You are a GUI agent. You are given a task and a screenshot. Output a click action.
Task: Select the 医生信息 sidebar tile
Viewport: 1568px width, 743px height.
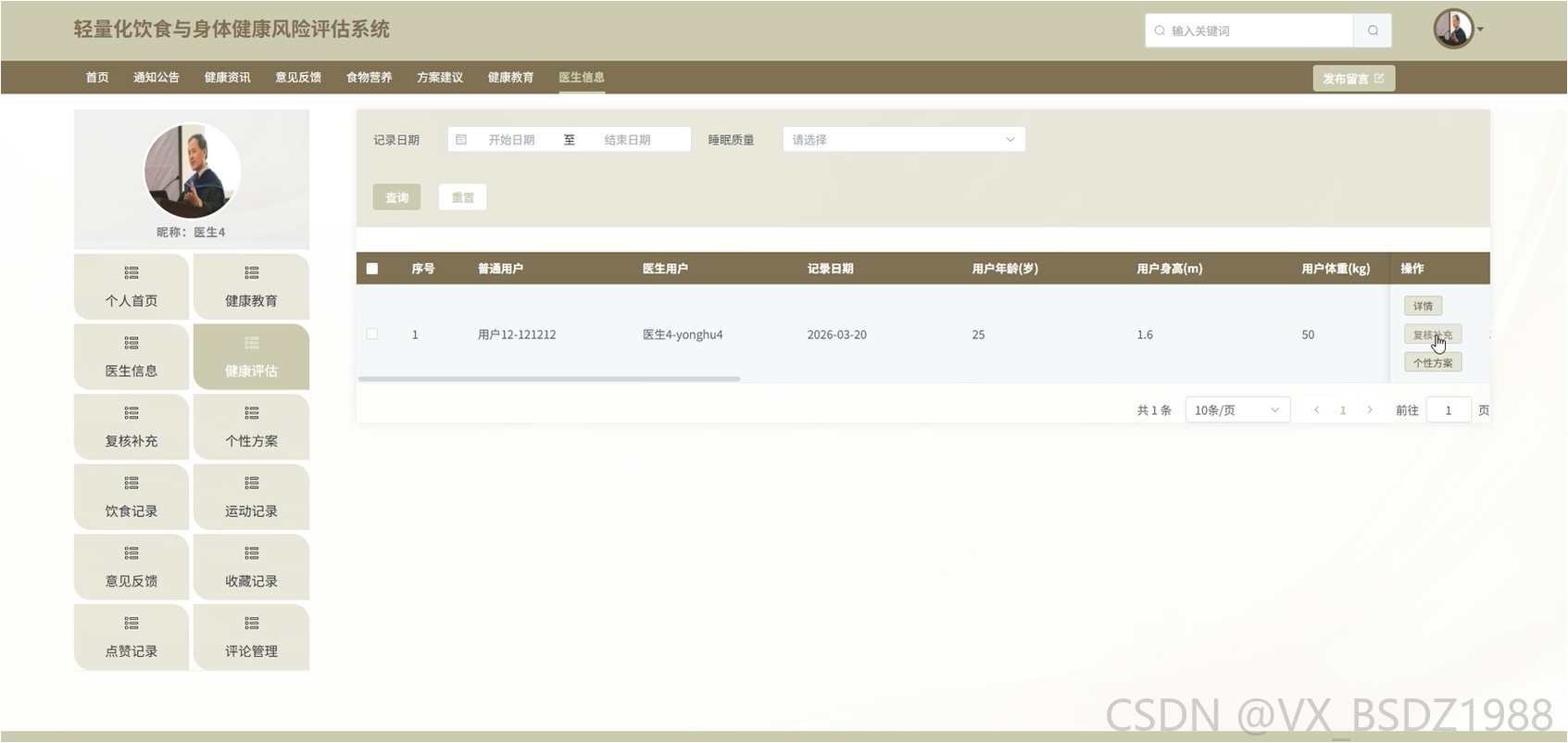(132, 357)
